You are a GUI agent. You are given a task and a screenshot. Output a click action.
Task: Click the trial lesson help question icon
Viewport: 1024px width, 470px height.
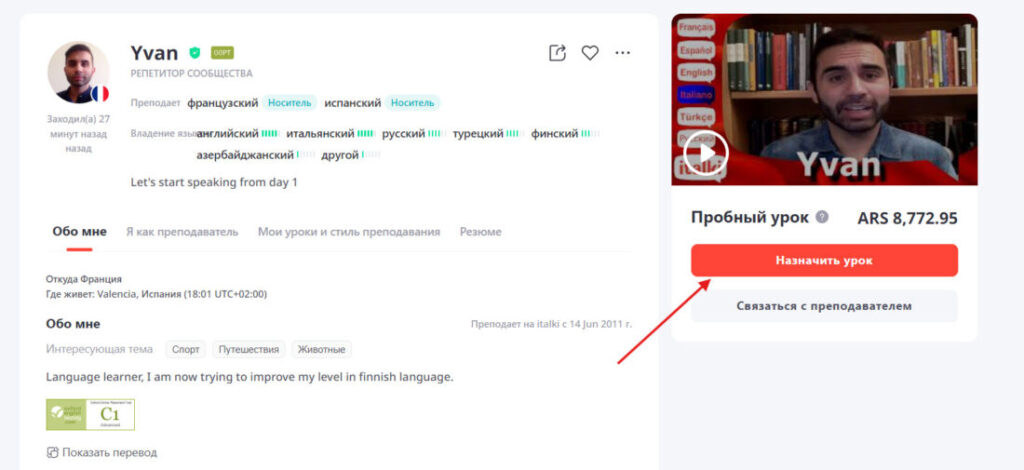pos(822,217)
